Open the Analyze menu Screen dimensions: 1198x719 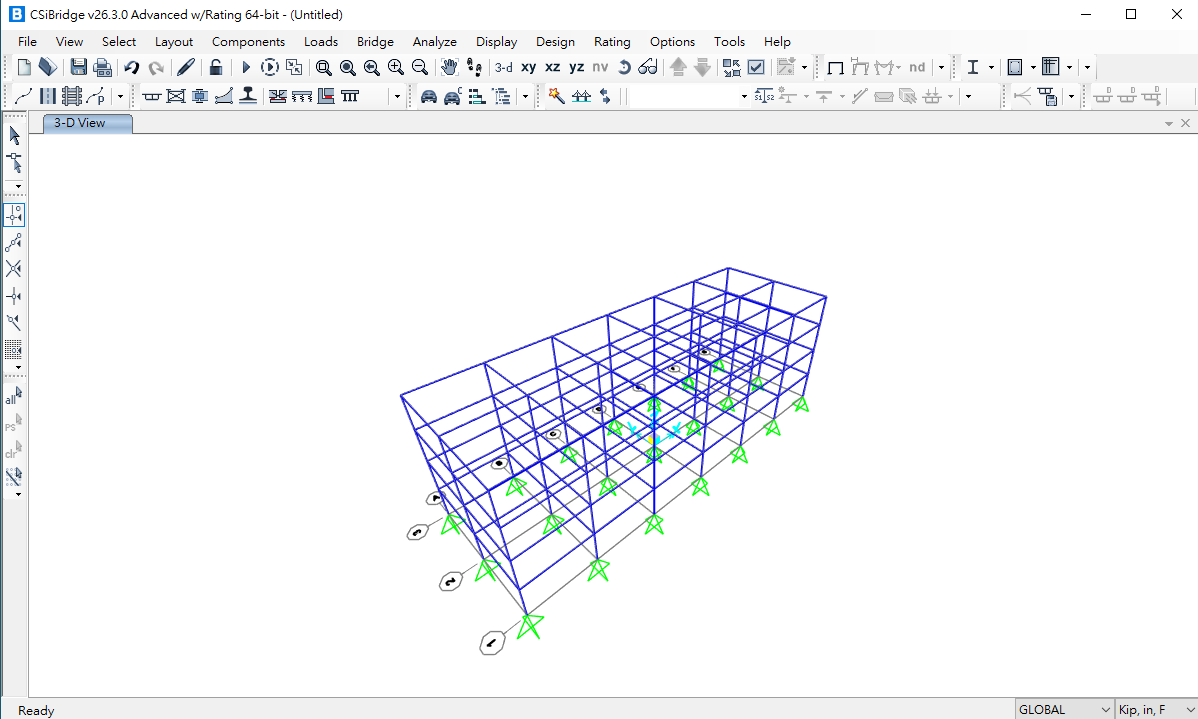(x=435, y=41)
